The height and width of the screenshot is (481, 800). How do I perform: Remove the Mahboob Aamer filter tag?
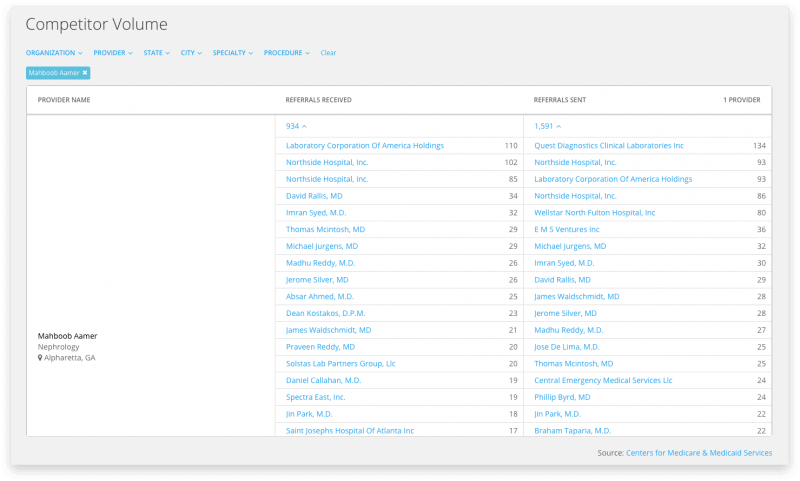[85, 73]
